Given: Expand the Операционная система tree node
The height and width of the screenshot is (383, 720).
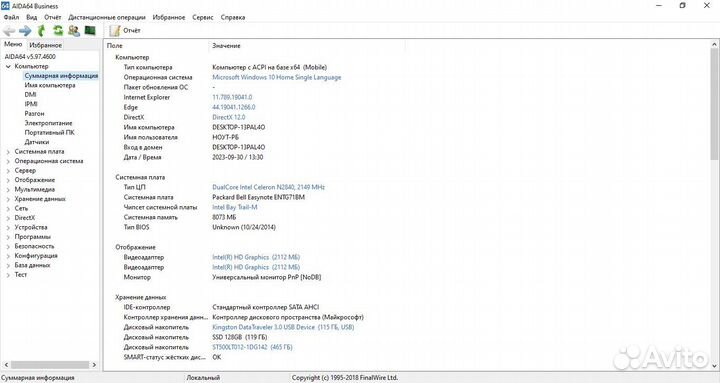Looking at the screenshot, I should (x=8, y=161).
